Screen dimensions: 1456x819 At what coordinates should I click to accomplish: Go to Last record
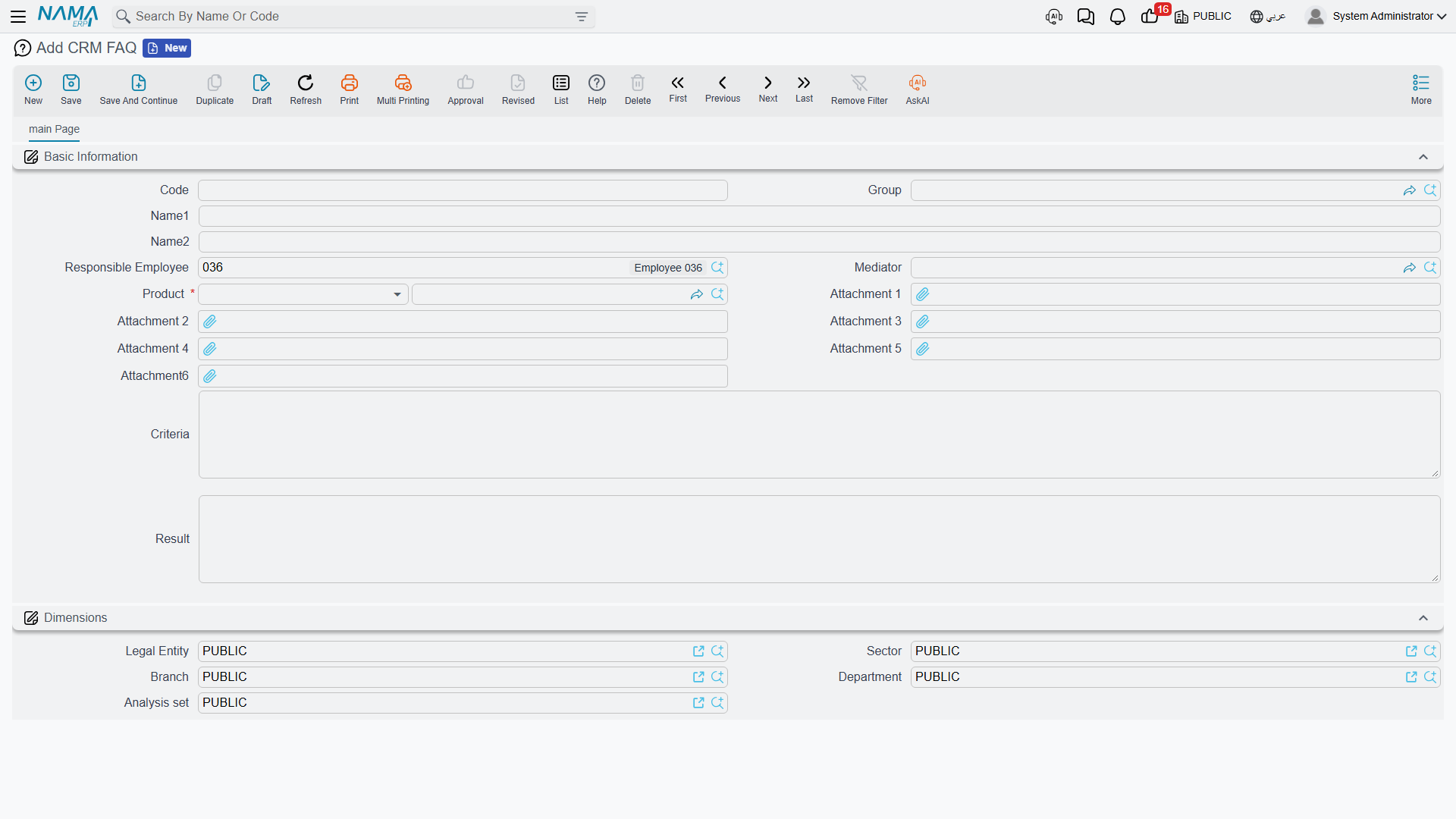pyautogui.click(x=804, y=89)
